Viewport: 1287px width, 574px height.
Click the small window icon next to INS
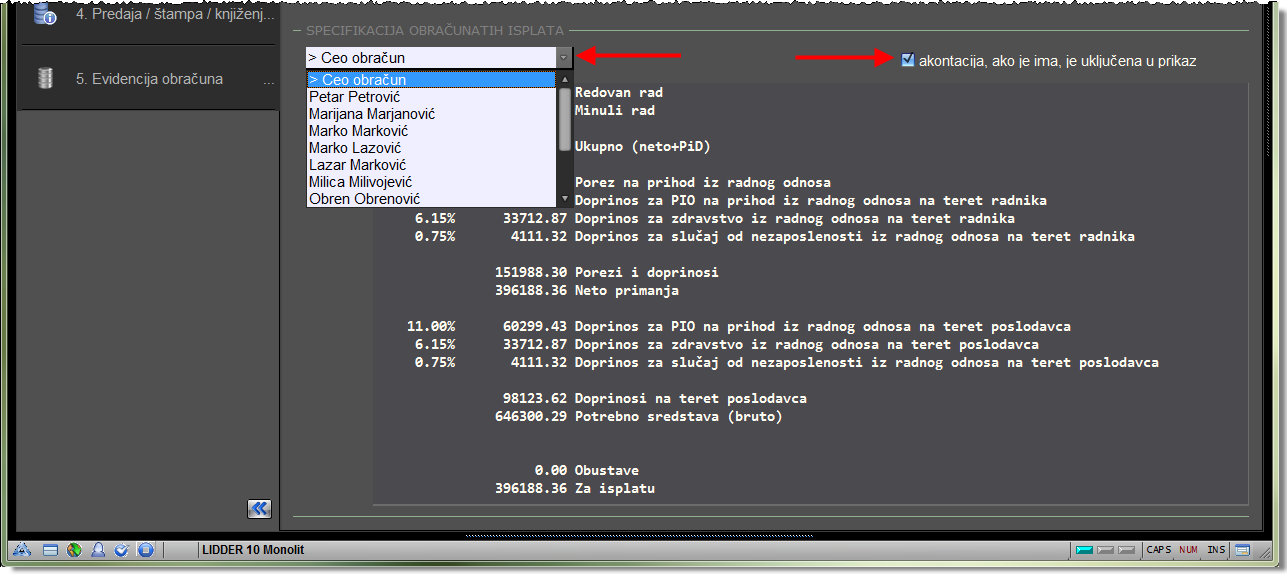[x=1242, y=549]
